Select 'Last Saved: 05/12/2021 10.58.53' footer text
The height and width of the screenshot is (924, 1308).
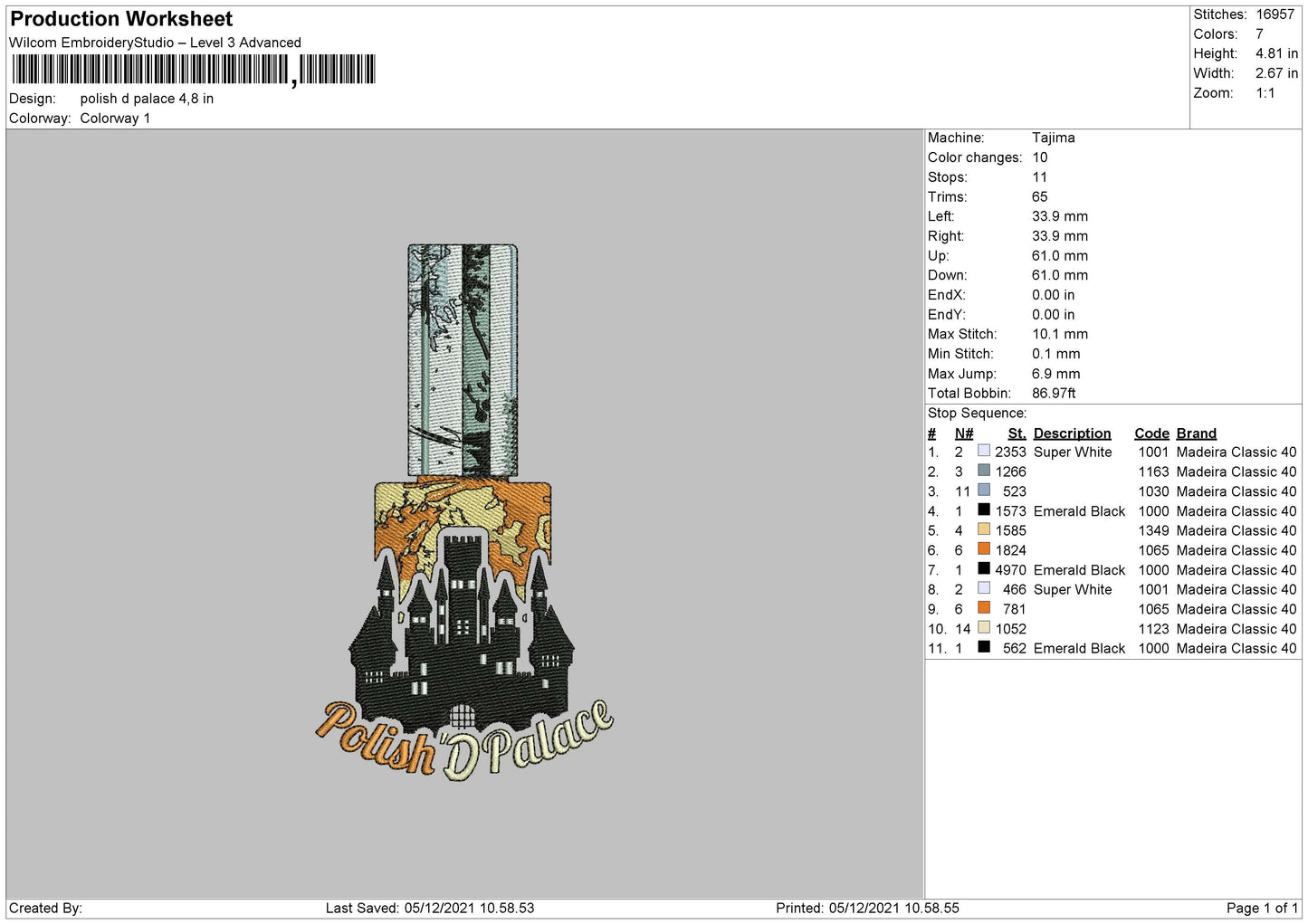coord(430,909)
